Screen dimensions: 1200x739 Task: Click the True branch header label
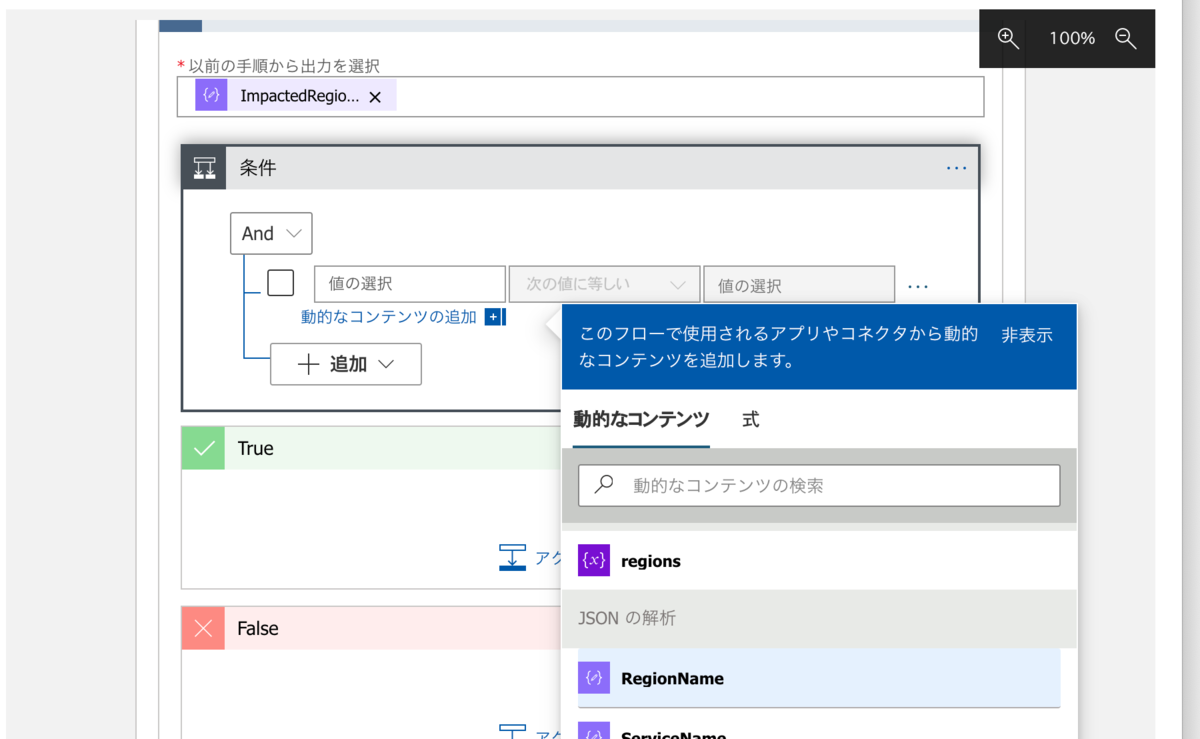[x=255, y=448]
